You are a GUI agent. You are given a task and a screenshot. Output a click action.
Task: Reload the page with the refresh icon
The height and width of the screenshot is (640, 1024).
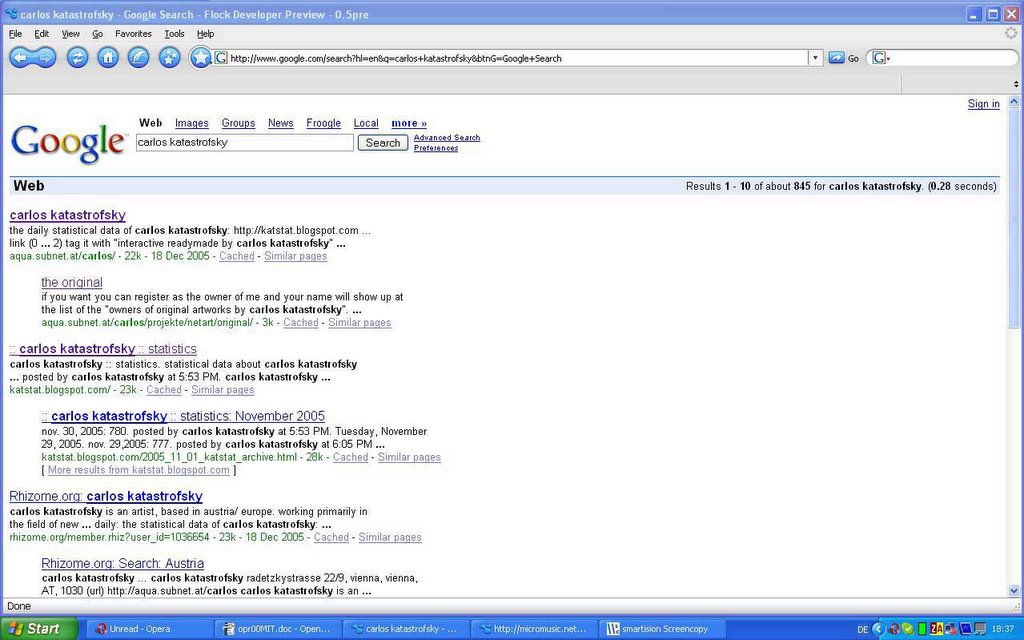coord(77,58)
